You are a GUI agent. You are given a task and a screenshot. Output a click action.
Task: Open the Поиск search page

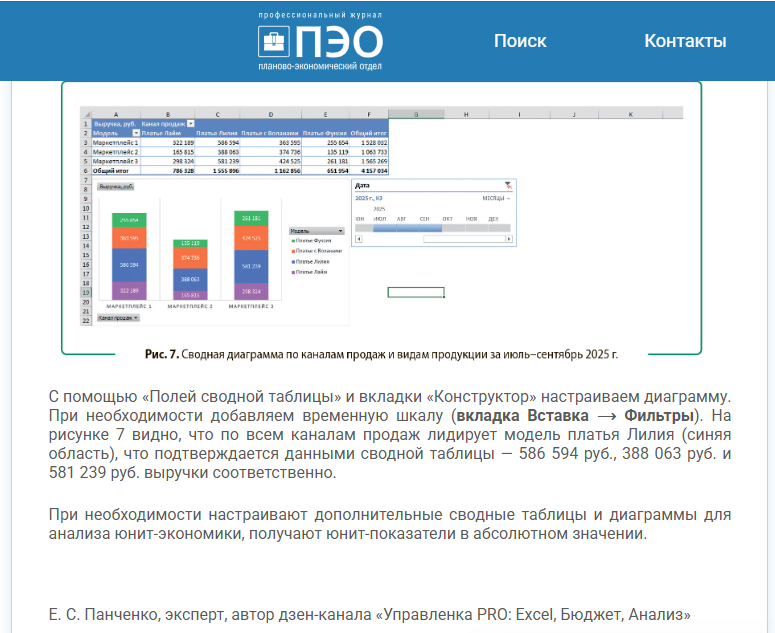520,41
